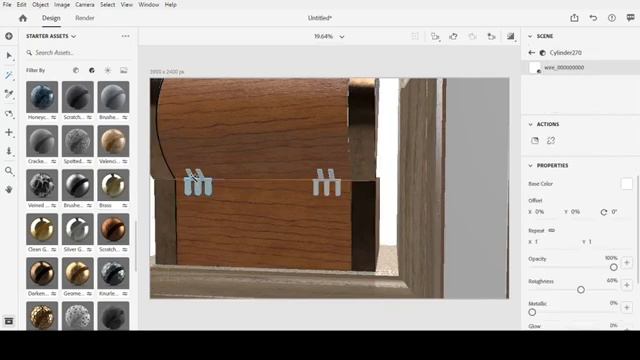Click the swap icon beside Brass material
This screenshot has height=360, width=640.
click(x=124, y=205)
